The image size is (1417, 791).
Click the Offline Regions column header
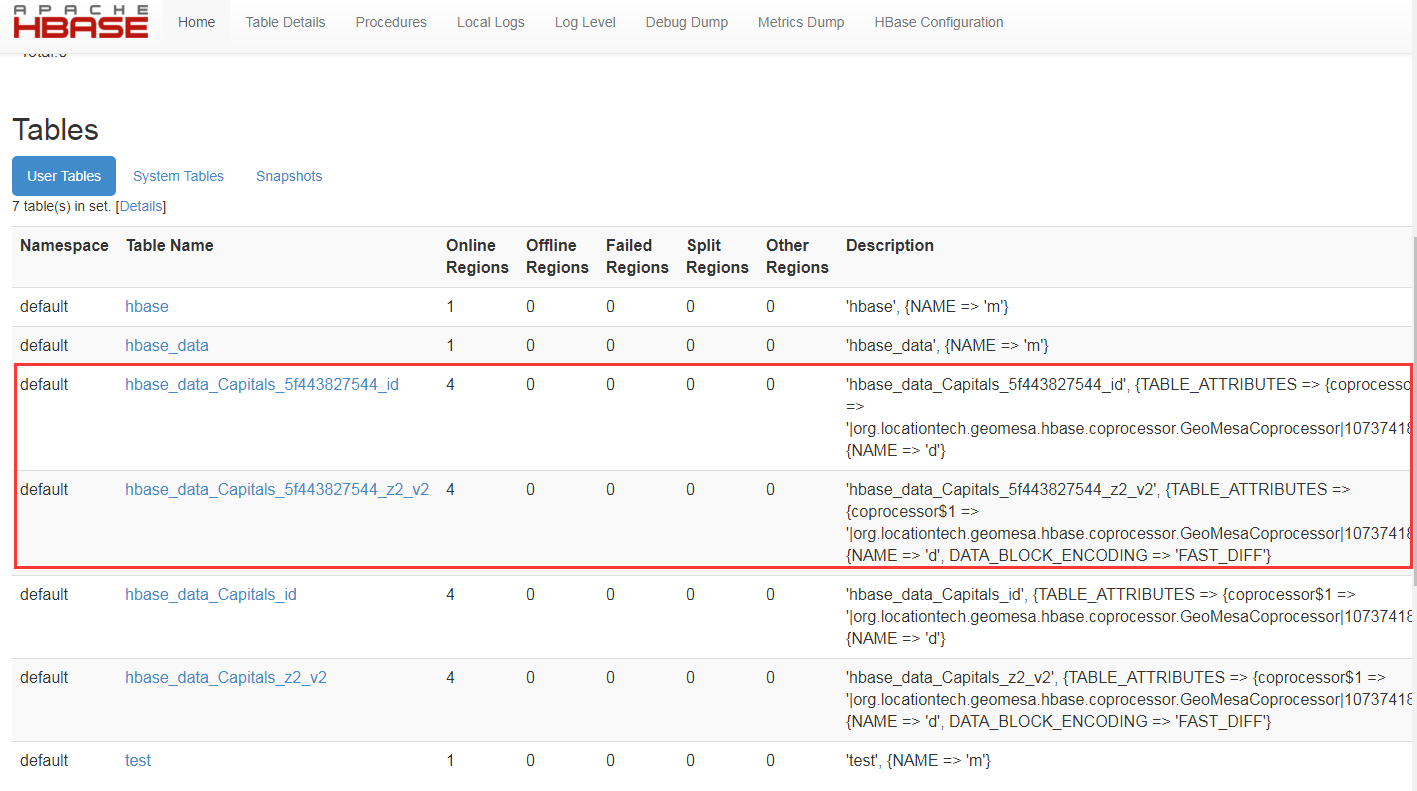(557, 256)
